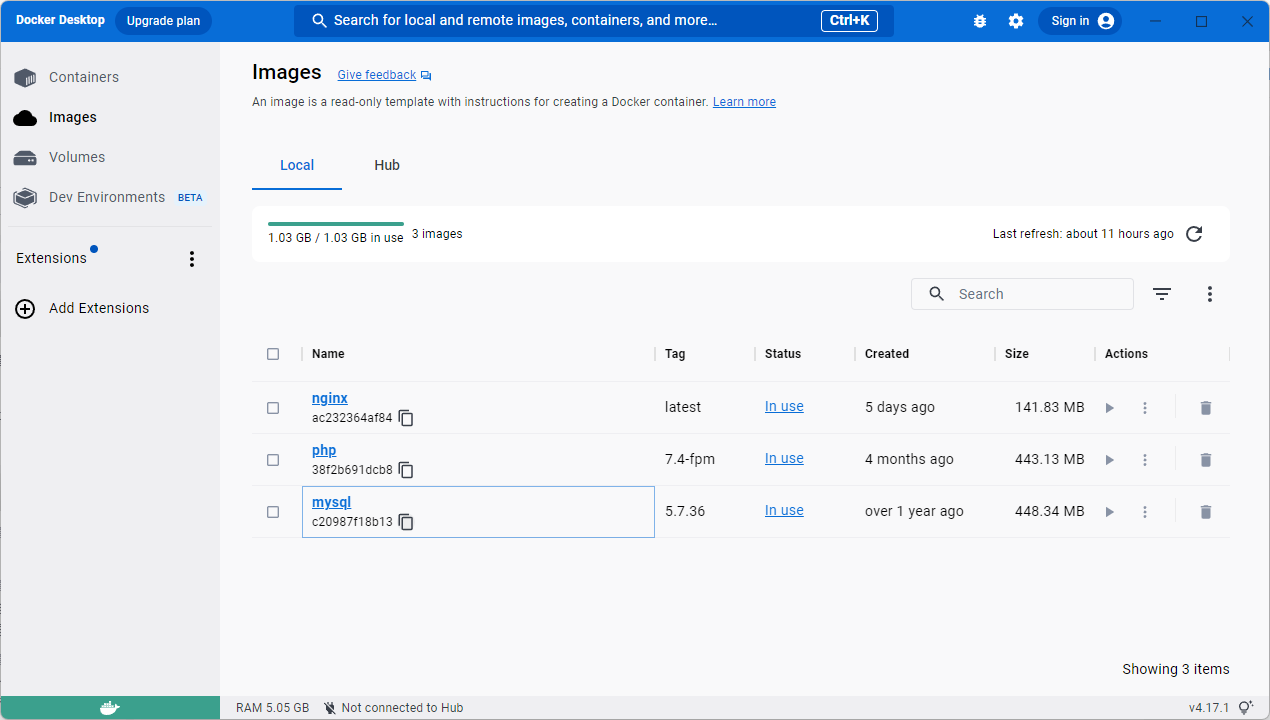Focus the images Search field
This screenshot has height=720, width=1270.
(x=1022, y=294)
